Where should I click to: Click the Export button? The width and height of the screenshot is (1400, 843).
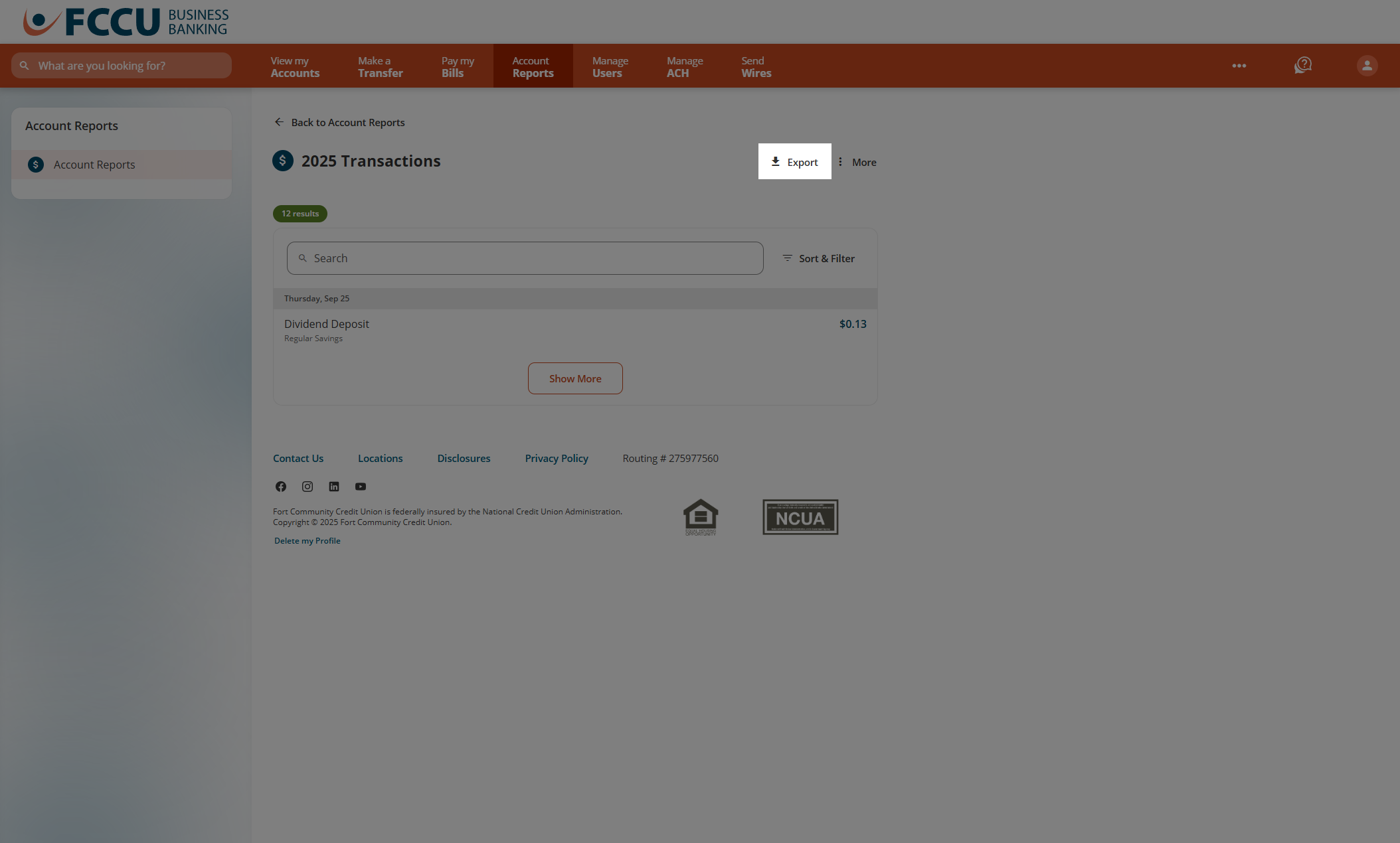pyautogui.click(x=794, y=161)
